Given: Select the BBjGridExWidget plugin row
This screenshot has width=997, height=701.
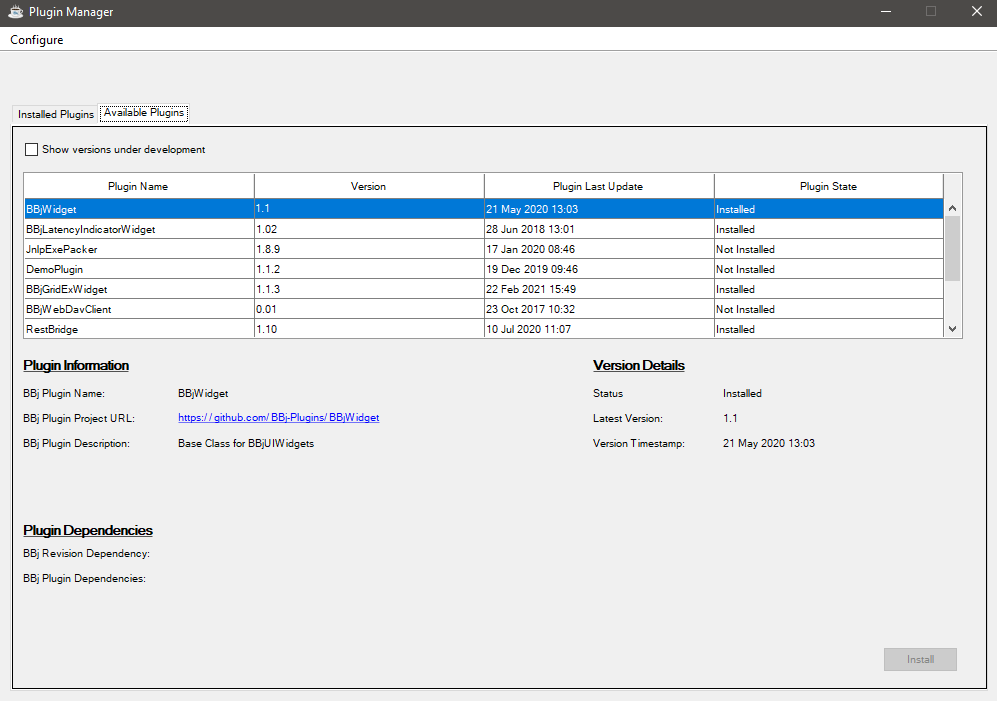Looking at the screenshot, I should click(483, 289).
